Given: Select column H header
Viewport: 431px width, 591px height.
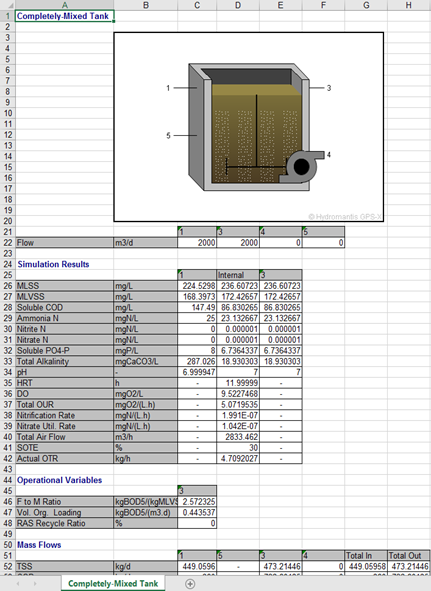Looking at the screenshot, I should 409,5.
